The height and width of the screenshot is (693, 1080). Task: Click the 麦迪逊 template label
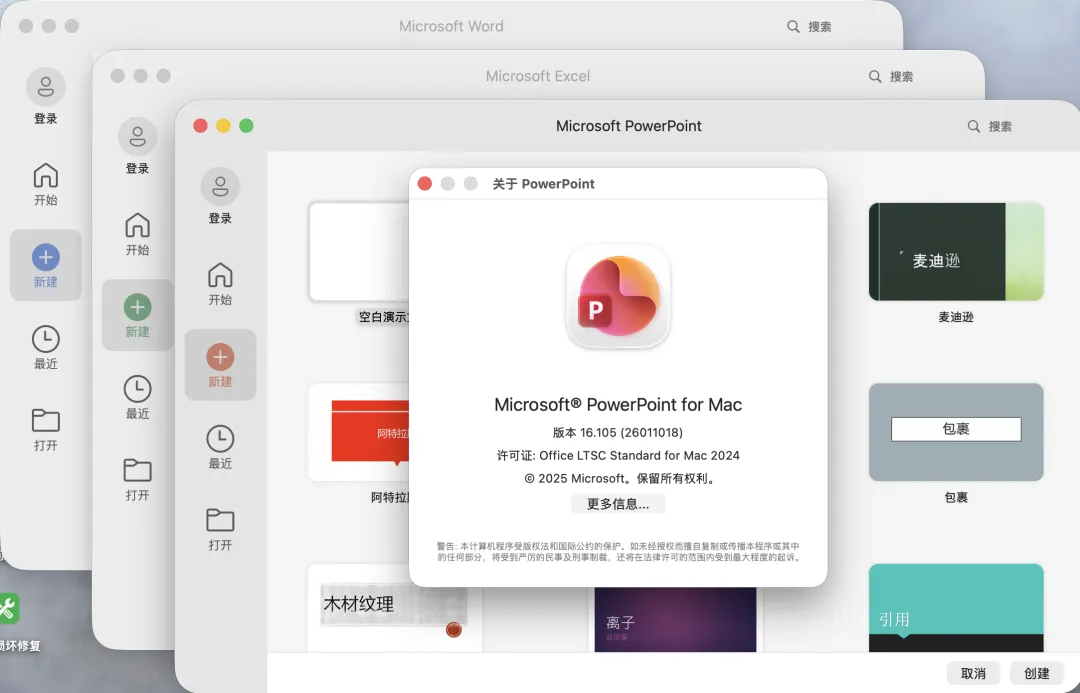click(956, 317)
